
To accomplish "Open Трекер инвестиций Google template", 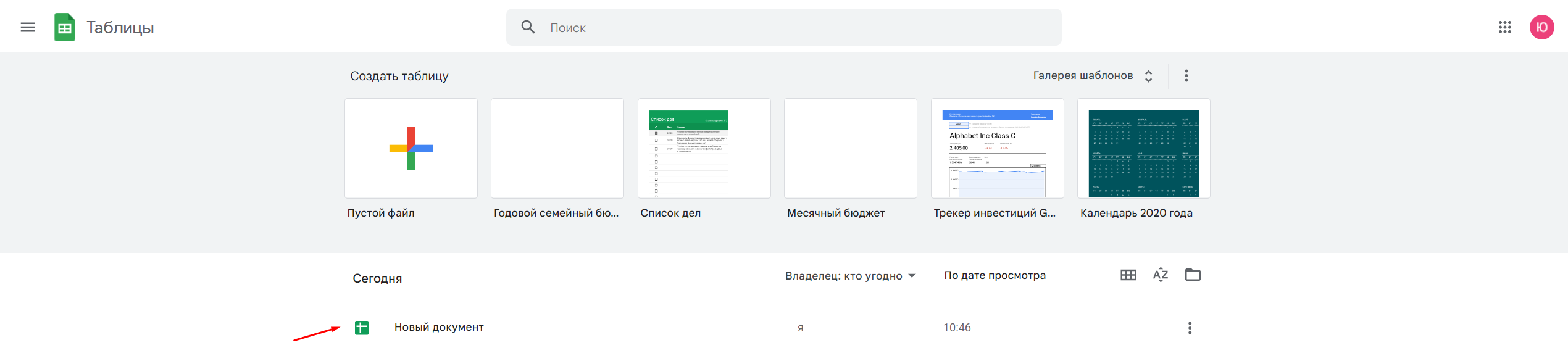I will point(997,148).
